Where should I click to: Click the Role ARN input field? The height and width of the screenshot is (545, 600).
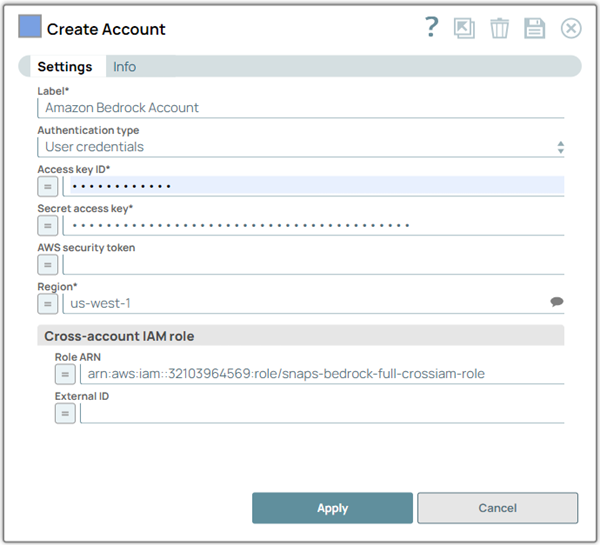click(x=322, y=374)
